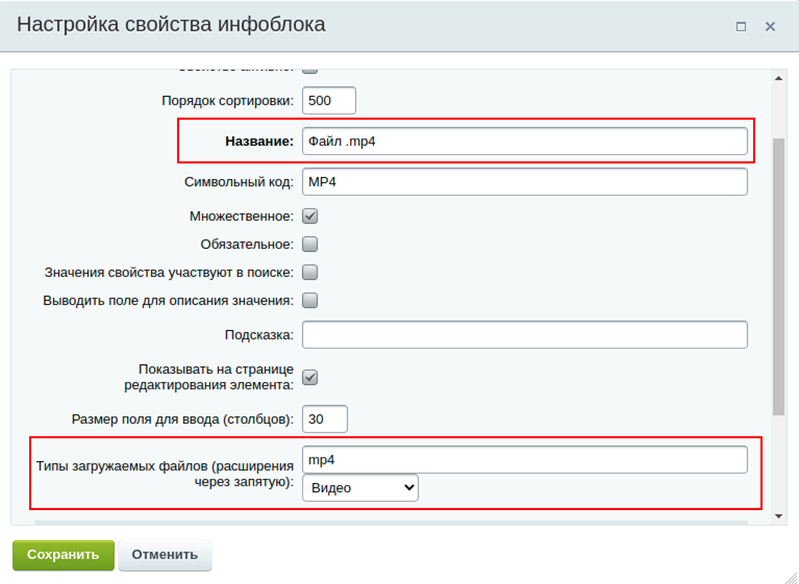The width and height of the screenshot is (799, 584).
Task: Enable Выводить поле для описания значения
Action: coord(310,299)
